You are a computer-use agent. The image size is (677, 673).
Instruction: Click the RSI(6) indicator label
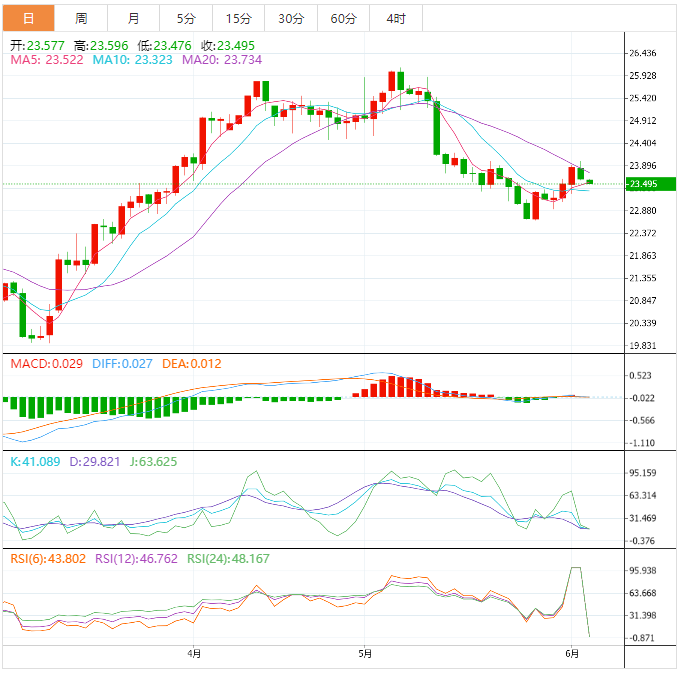(46, 558)
